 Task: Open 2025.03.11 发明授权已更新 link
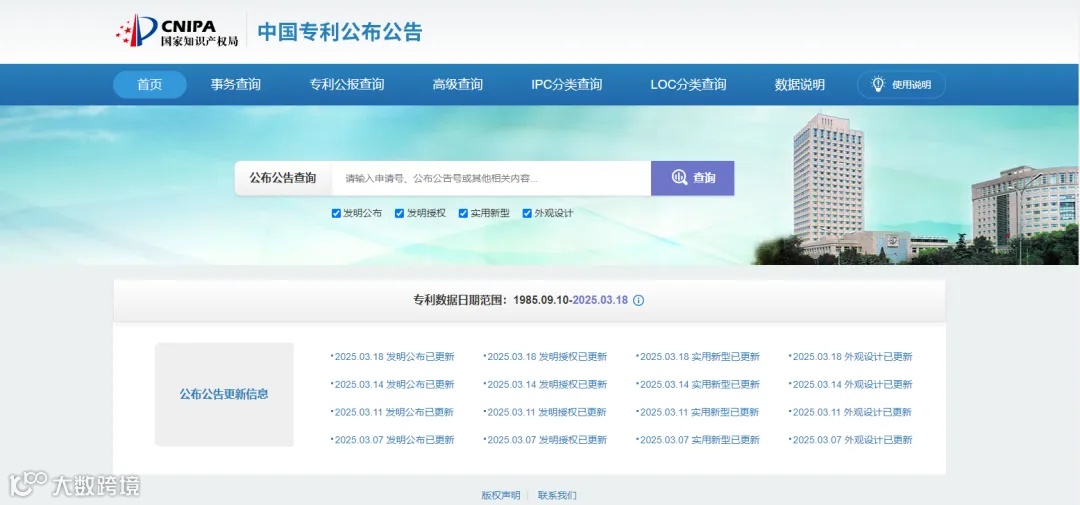tap(547, 412)
